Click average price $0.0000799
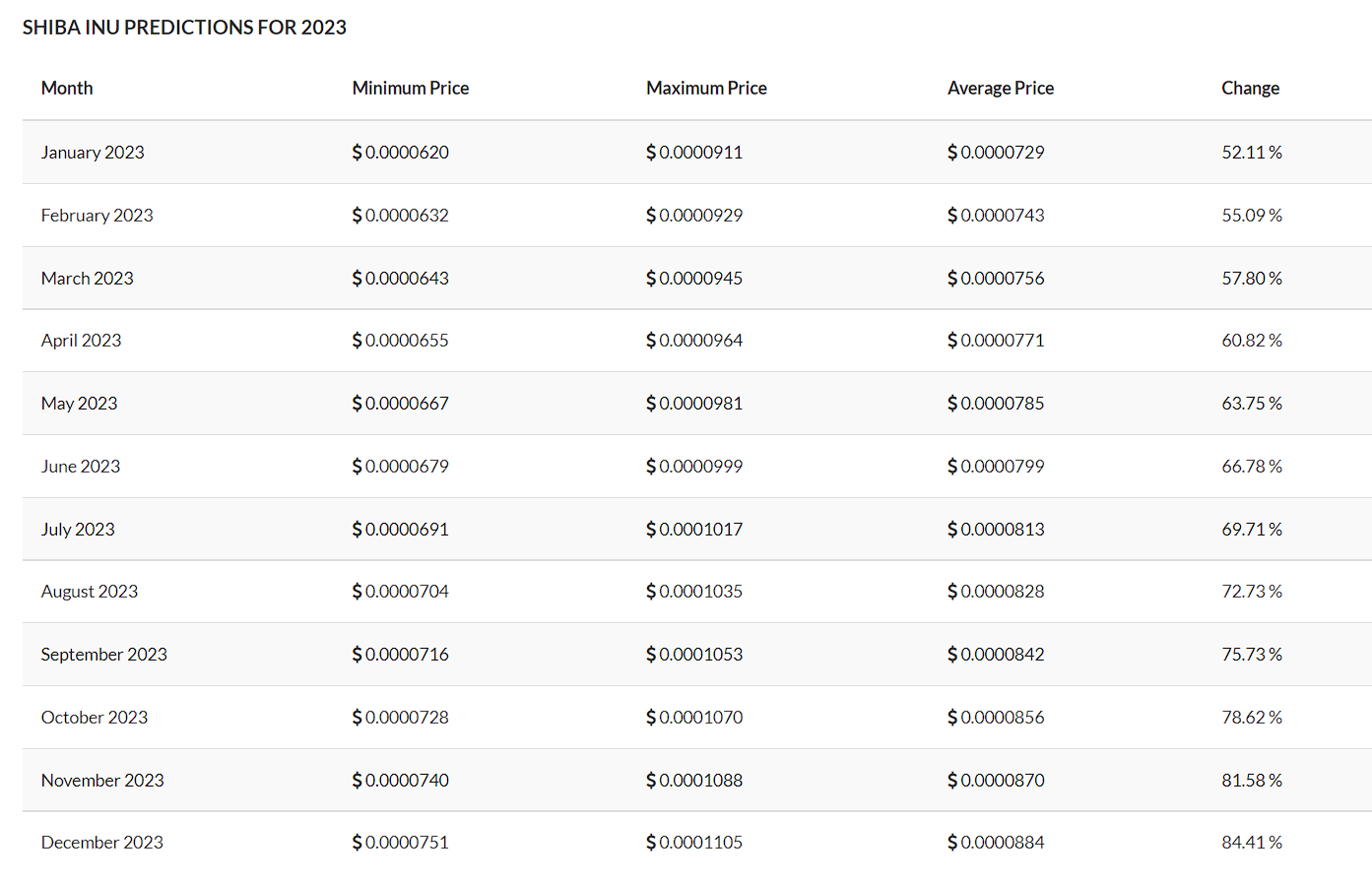Image resolution: width=1372 pixels, height=882 pixels. 996,466
